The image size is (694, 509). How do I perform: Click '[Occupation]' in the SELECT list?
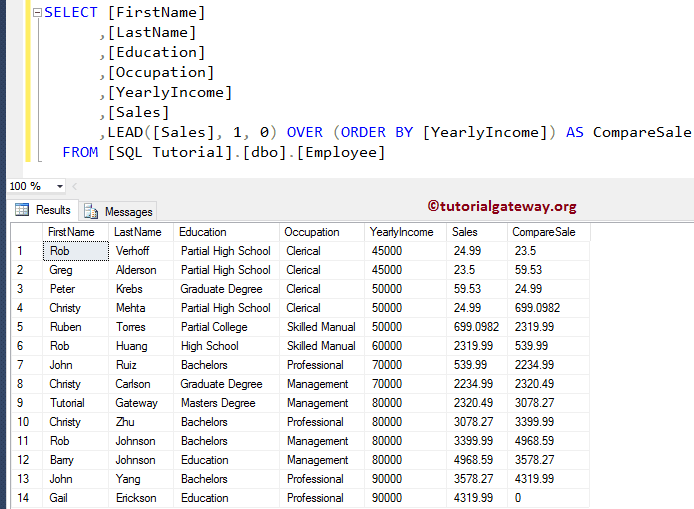161,73
